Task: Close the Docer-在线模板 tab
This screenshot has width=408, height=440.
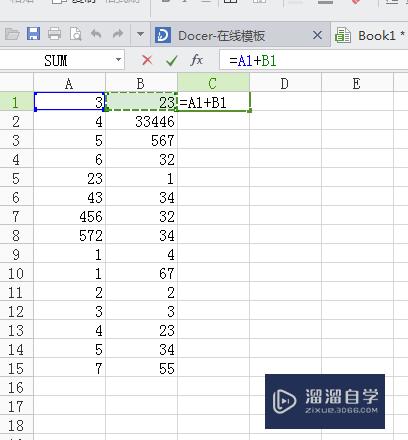Action: (x=317, y=35)
